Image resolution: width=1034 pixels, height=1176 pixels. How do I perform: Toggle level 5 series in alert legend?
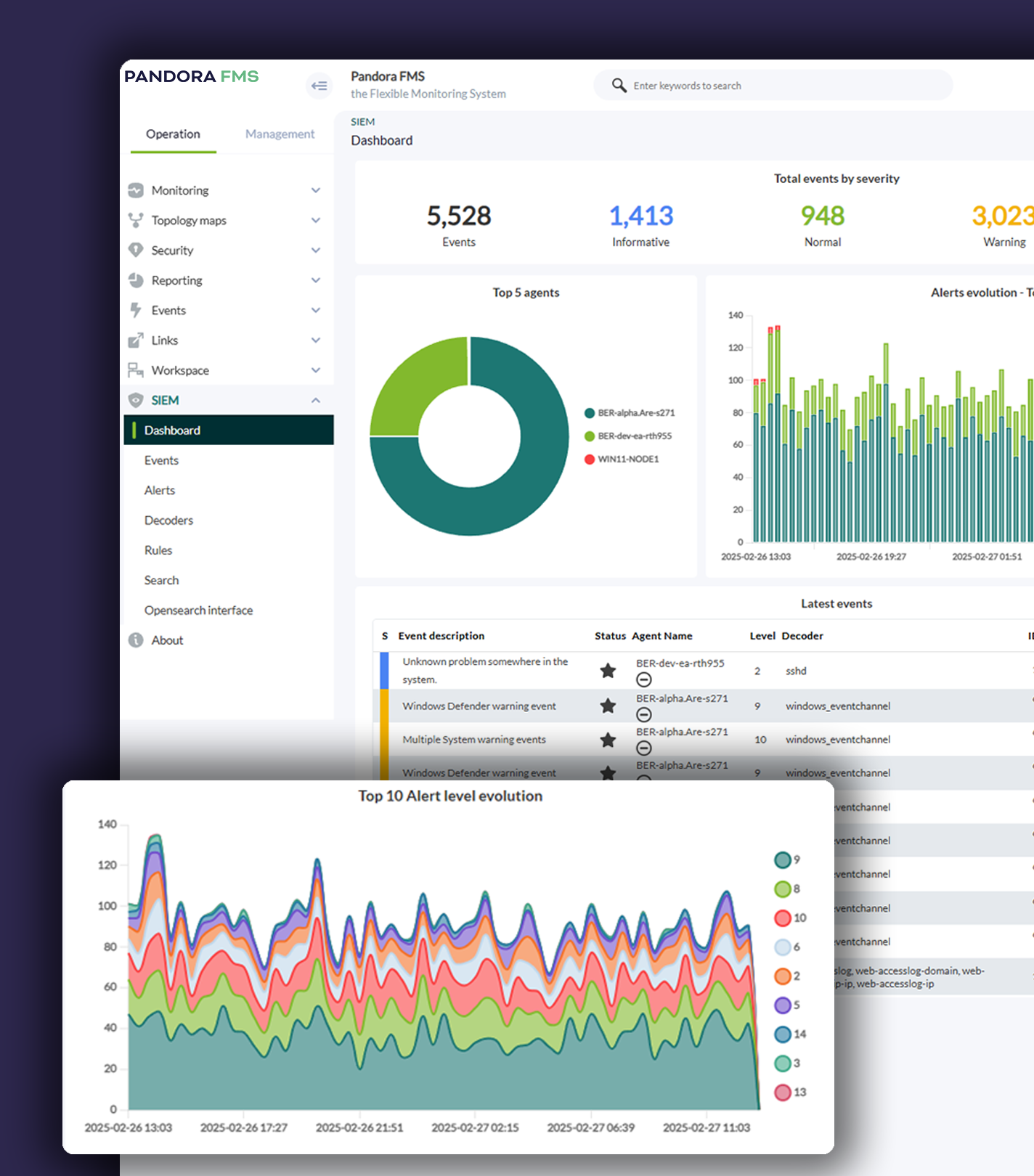(787, 1005)
